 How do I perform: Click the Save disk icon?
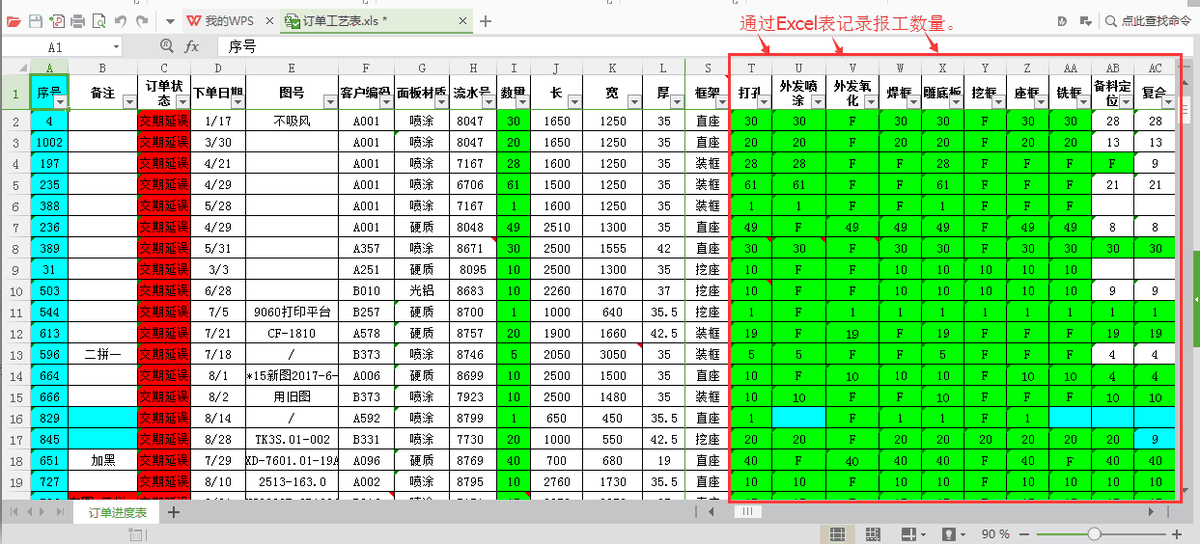(35, 21)
